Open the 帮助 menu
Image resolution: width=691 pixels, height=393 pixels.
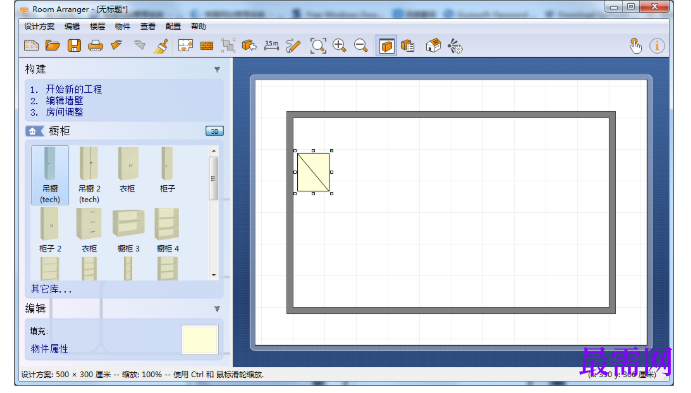(198, 26)
